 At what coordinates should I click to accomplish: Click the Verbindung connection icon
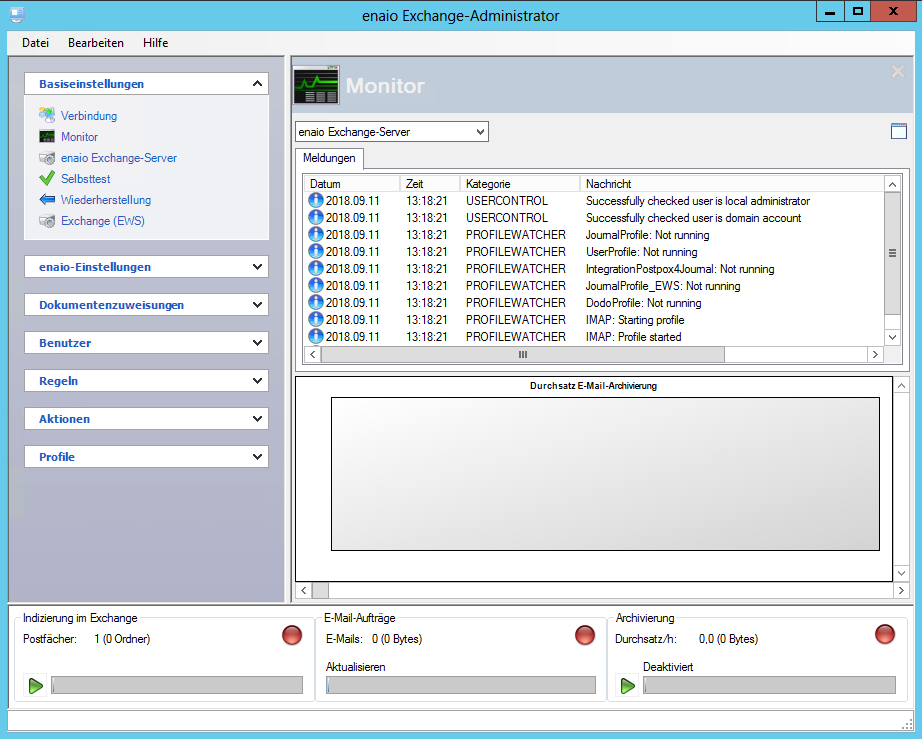47,115
